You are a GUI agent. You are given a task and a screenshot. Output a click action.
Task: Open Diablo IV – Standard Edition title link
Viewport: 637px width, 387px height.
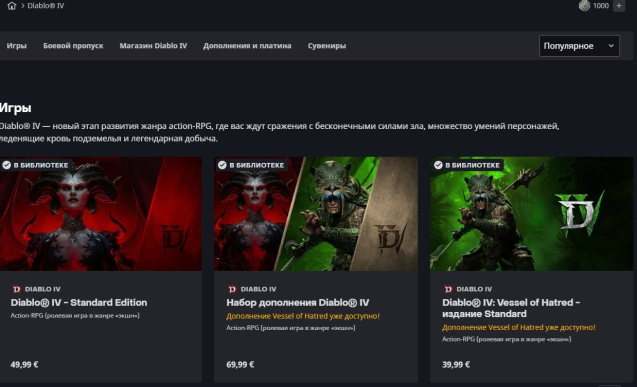click(x=79, y=303)
